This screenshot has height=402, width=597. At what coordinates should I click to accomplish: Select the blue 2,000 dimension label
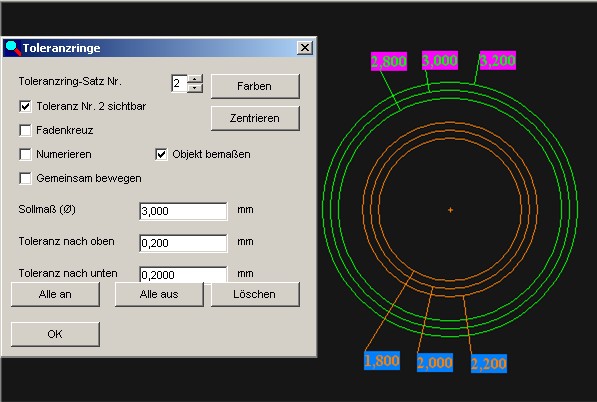[x=435, y=362]
